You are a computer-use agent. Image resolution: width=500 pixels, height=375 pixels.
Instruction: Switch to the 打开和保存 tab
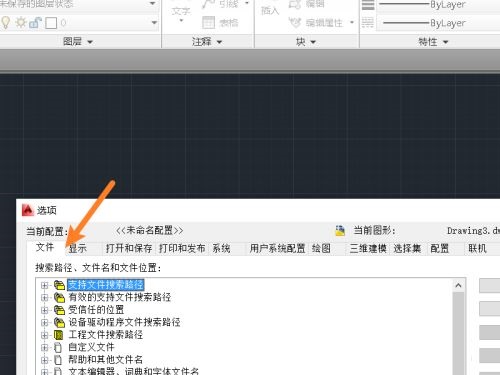point(129,248)
